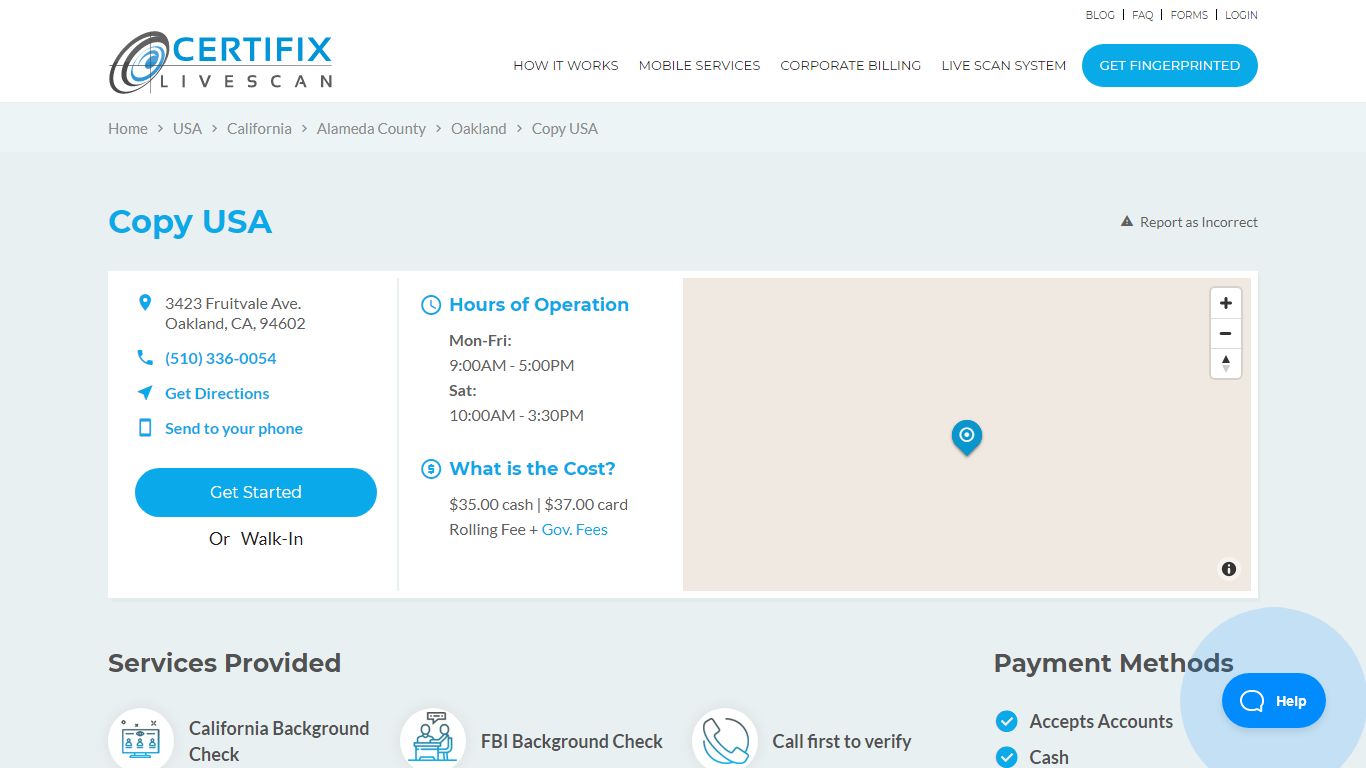Click the Copy USA page heading
The height and width of the screenshot is (768, 1366).
point(190,221)
